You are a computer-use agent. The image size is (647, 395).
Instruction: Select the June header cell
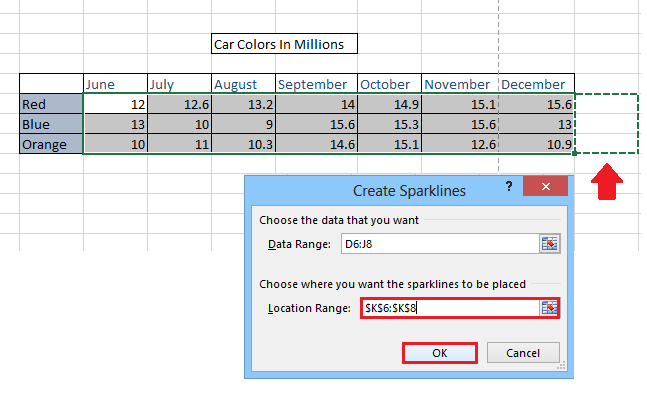click(x=115, y=84)
